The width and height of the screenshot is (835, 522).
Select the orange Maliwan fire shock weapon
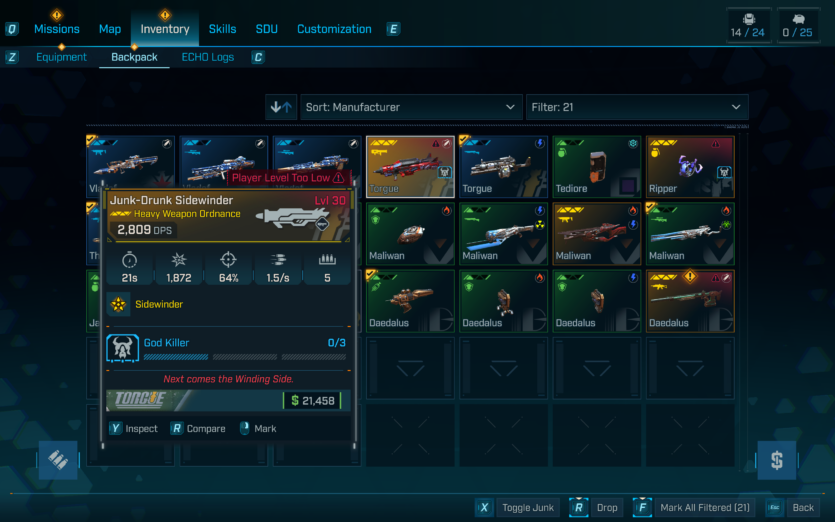[x=596, y=234]
